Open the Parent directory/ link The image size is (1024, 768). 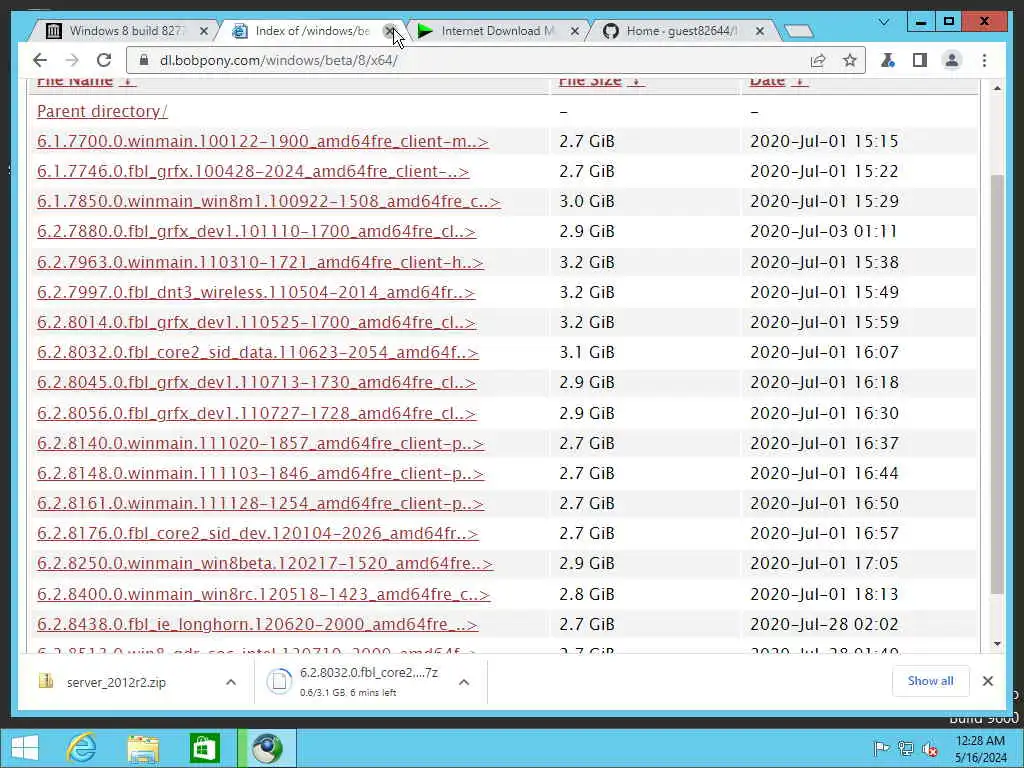point(102,111)
